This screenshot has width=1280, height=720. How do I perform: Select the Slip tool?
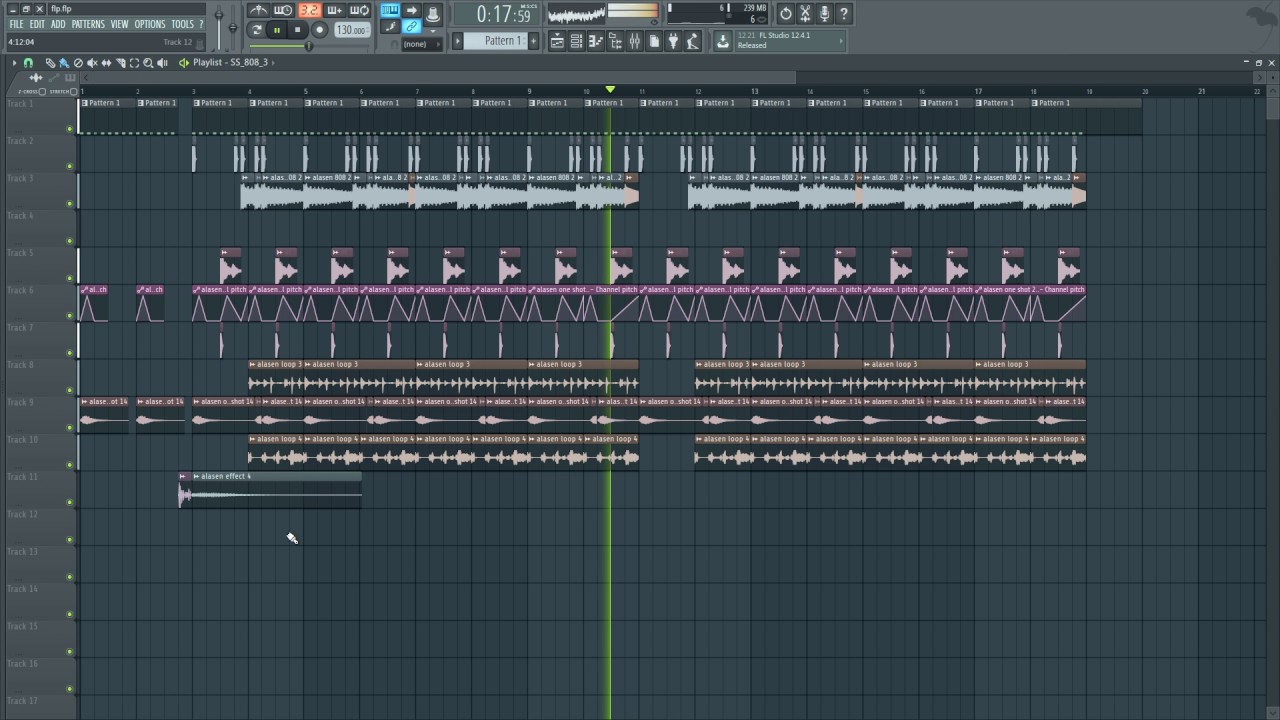[106, 62]
